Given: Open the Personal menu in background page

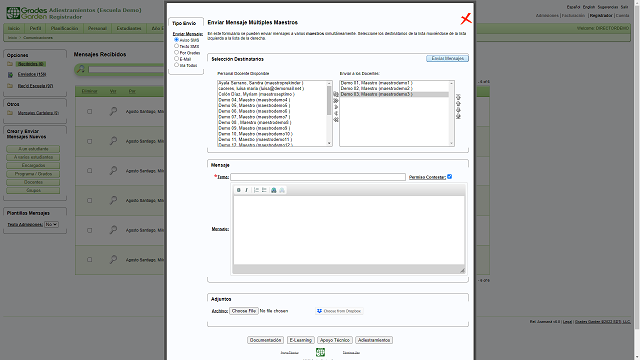Looking at the screenshot, I should (97, 28).
